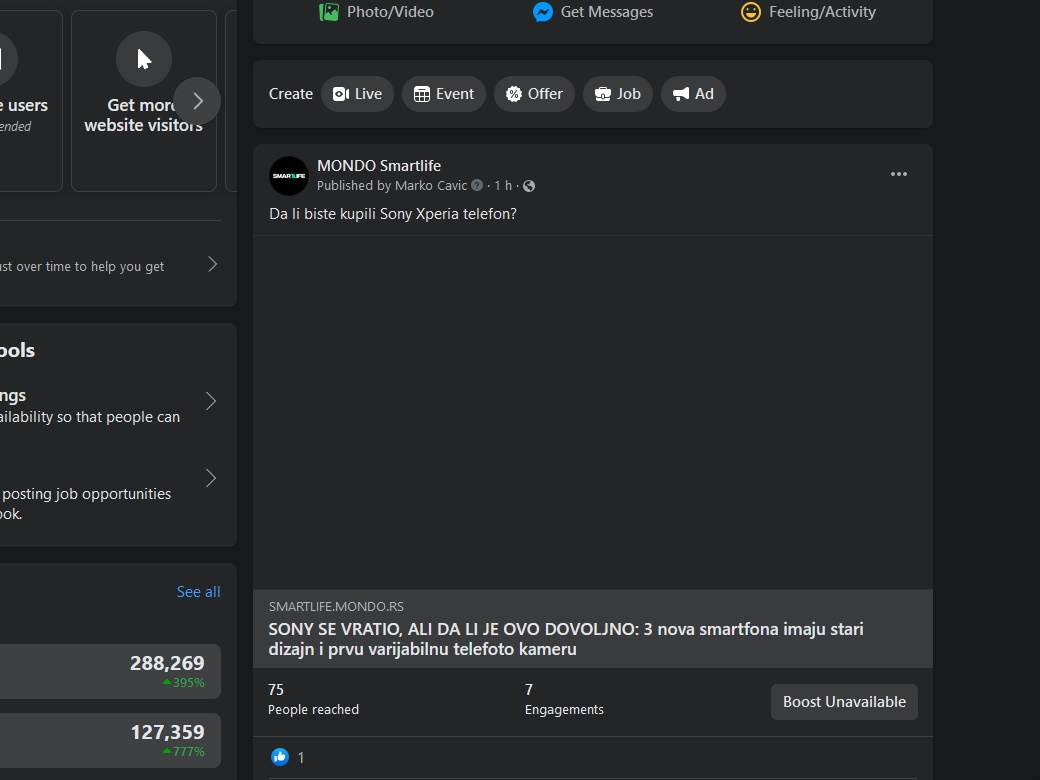Click the globe audience icon on the post

point(528,185)
